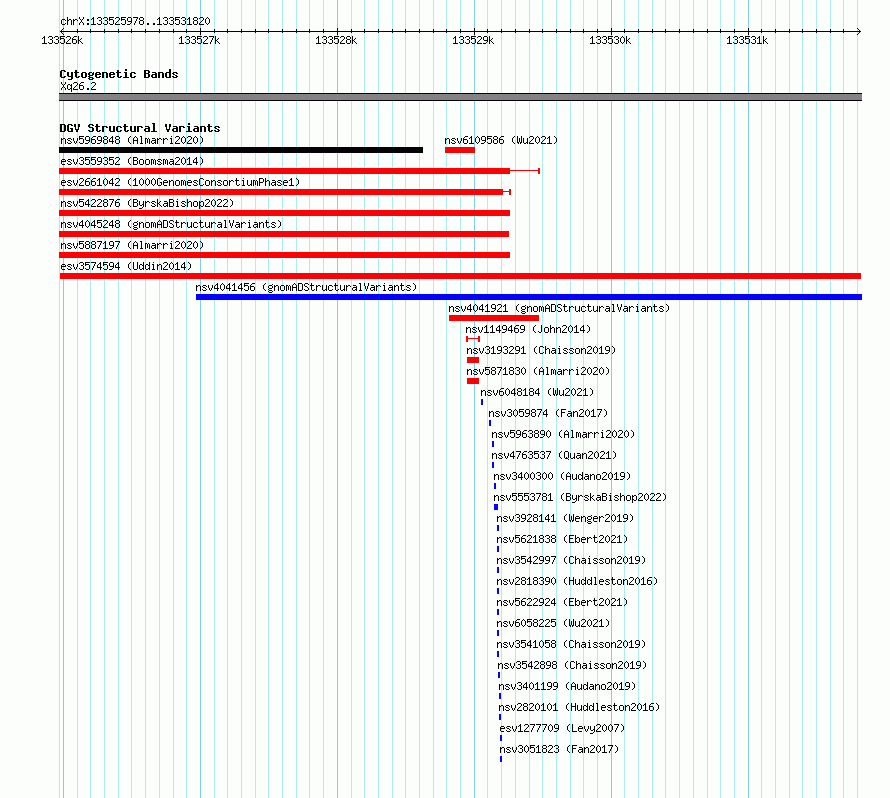Click the nsv5969848 (Almarri2020) variant label
Viewport: 890px width, 798px height.
coord(132,140)
